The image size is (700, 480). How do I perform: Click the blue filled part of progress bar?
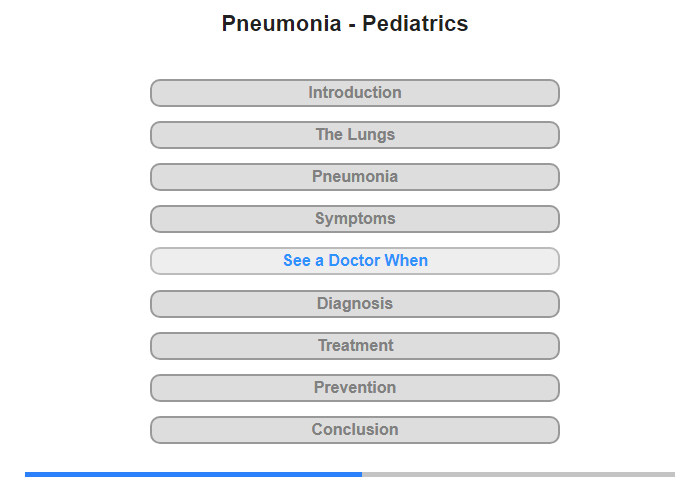(x=193, y=474)
